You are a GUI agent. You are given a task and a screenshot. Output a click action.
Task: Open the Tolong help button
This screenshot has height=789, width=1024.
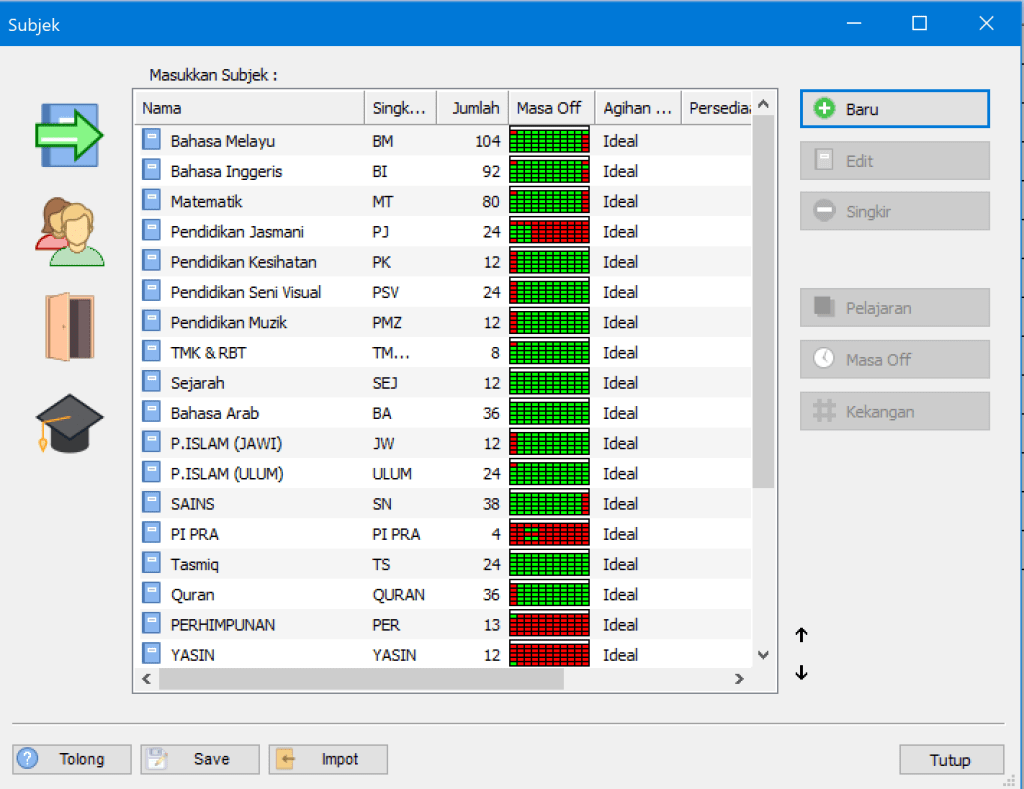[72, 760]
